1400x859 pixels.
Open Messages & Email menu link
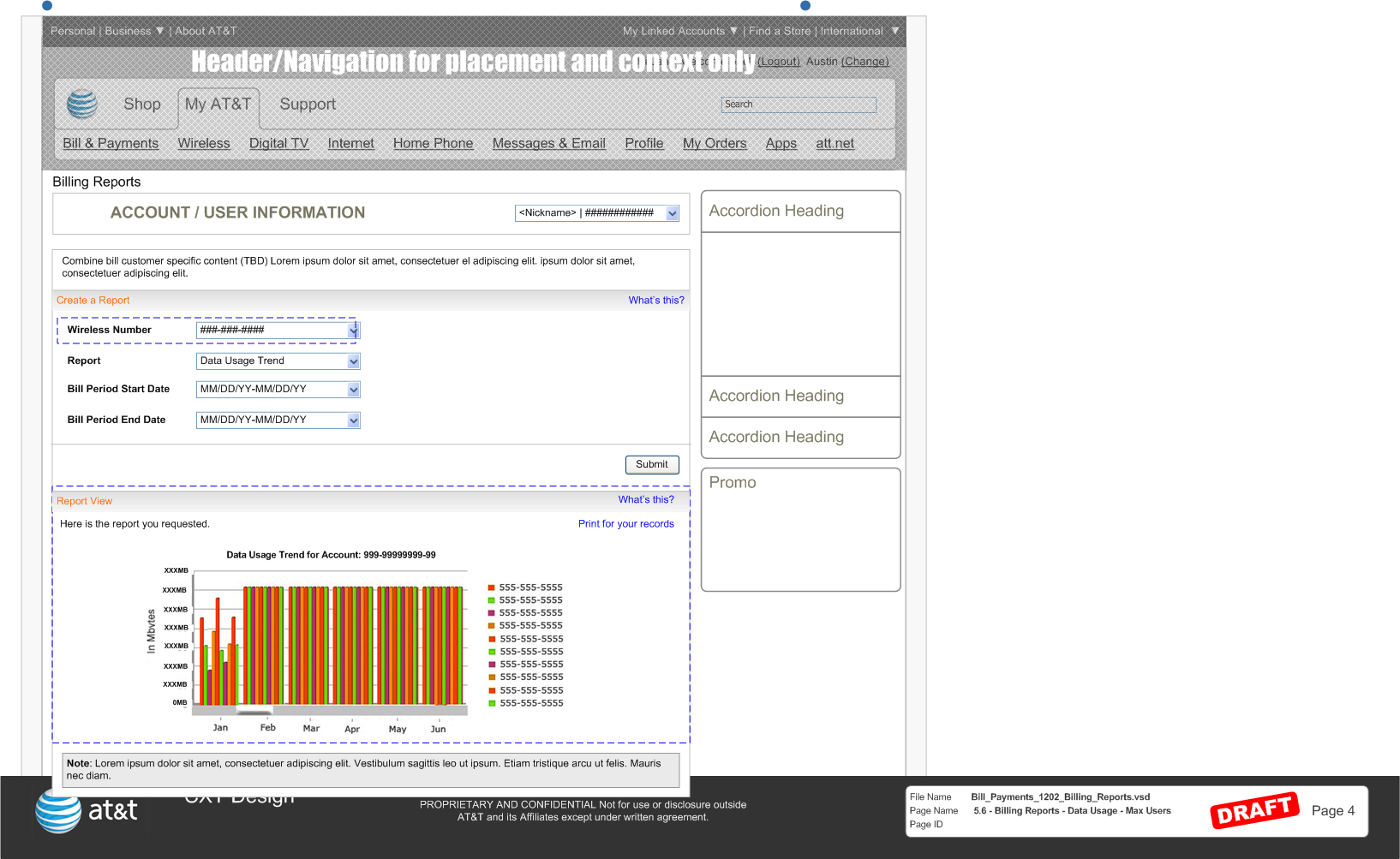[x=548, y=143]
